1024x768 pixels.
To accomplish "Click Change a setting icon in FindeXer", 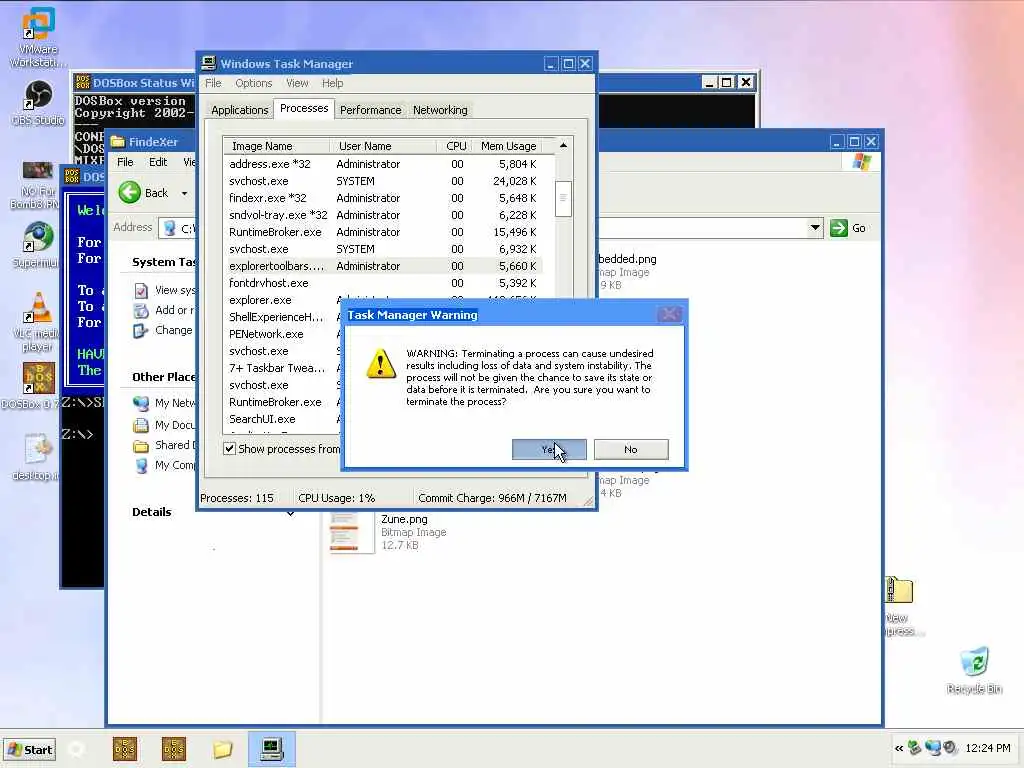I will tap(140, 330).
